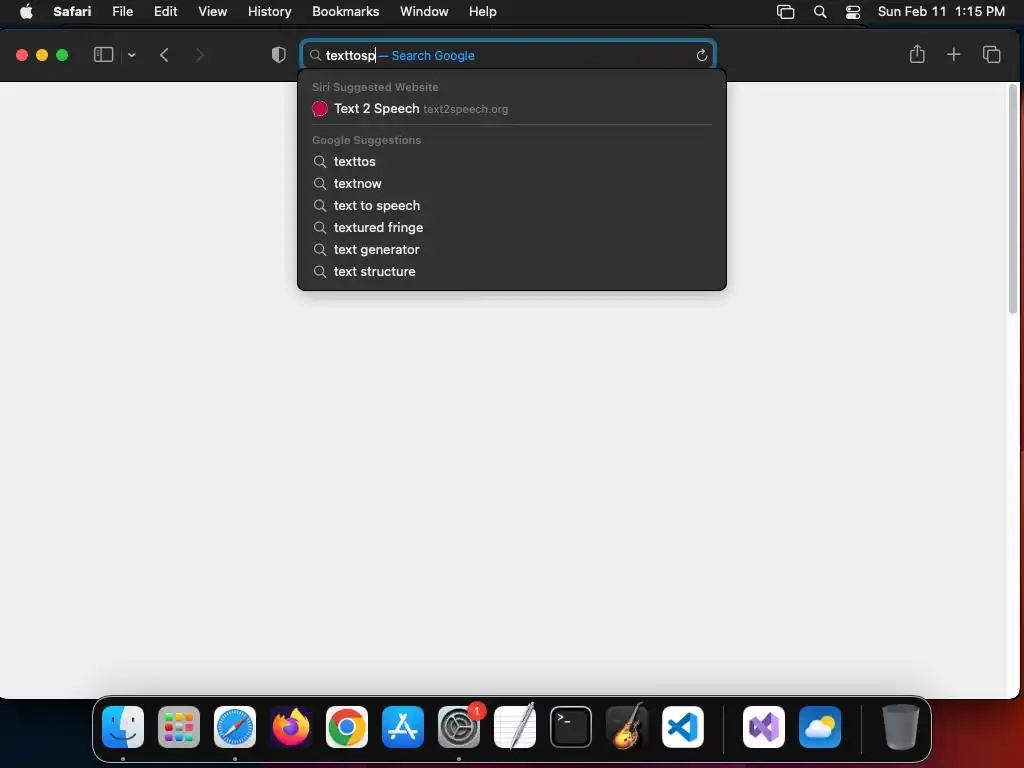
Task: Open the Safari menu
Action: pyautogui.click(x=72, y=12)
